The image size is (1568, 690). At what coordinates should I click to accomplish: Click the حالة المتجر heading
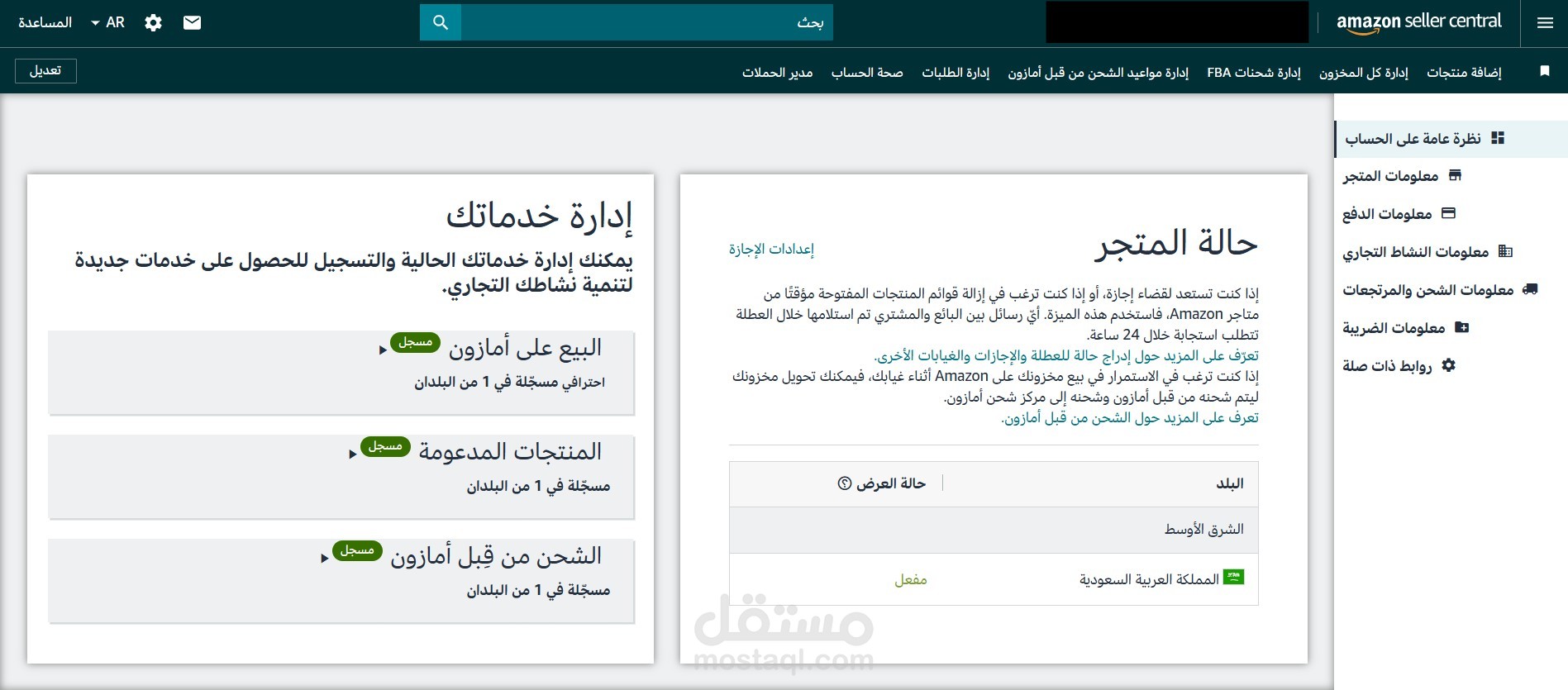1176,243
